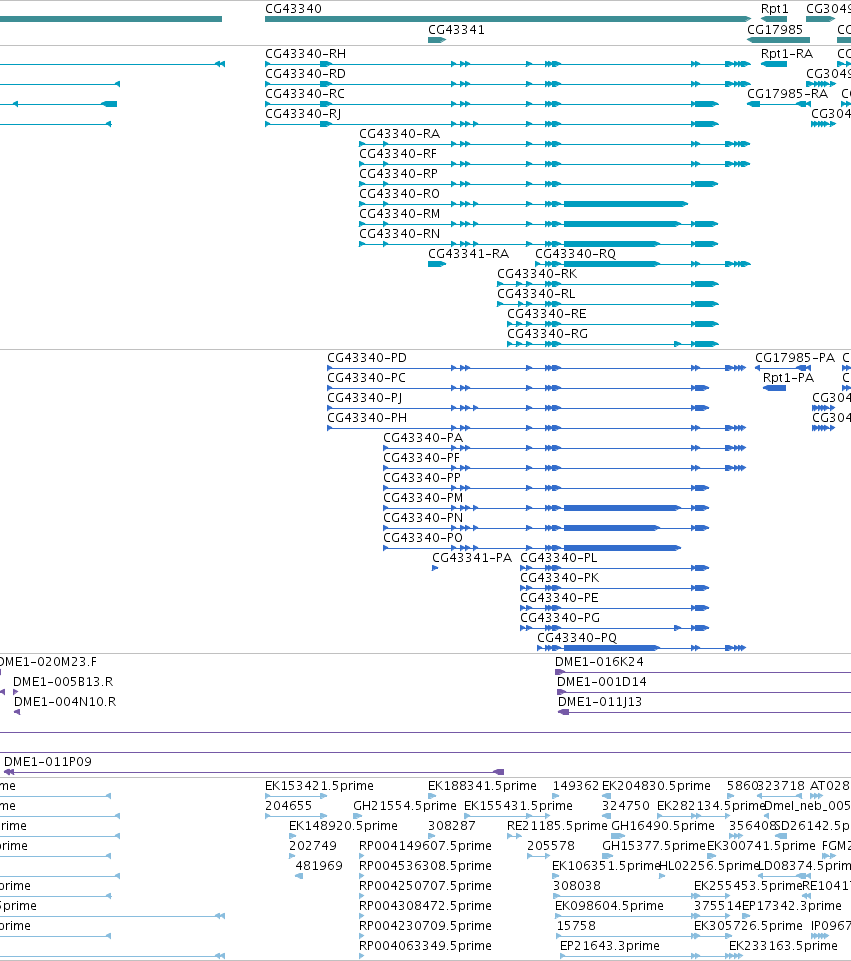Select protein CG43340-PQ

pyautogui.click(x=577, y=638)
